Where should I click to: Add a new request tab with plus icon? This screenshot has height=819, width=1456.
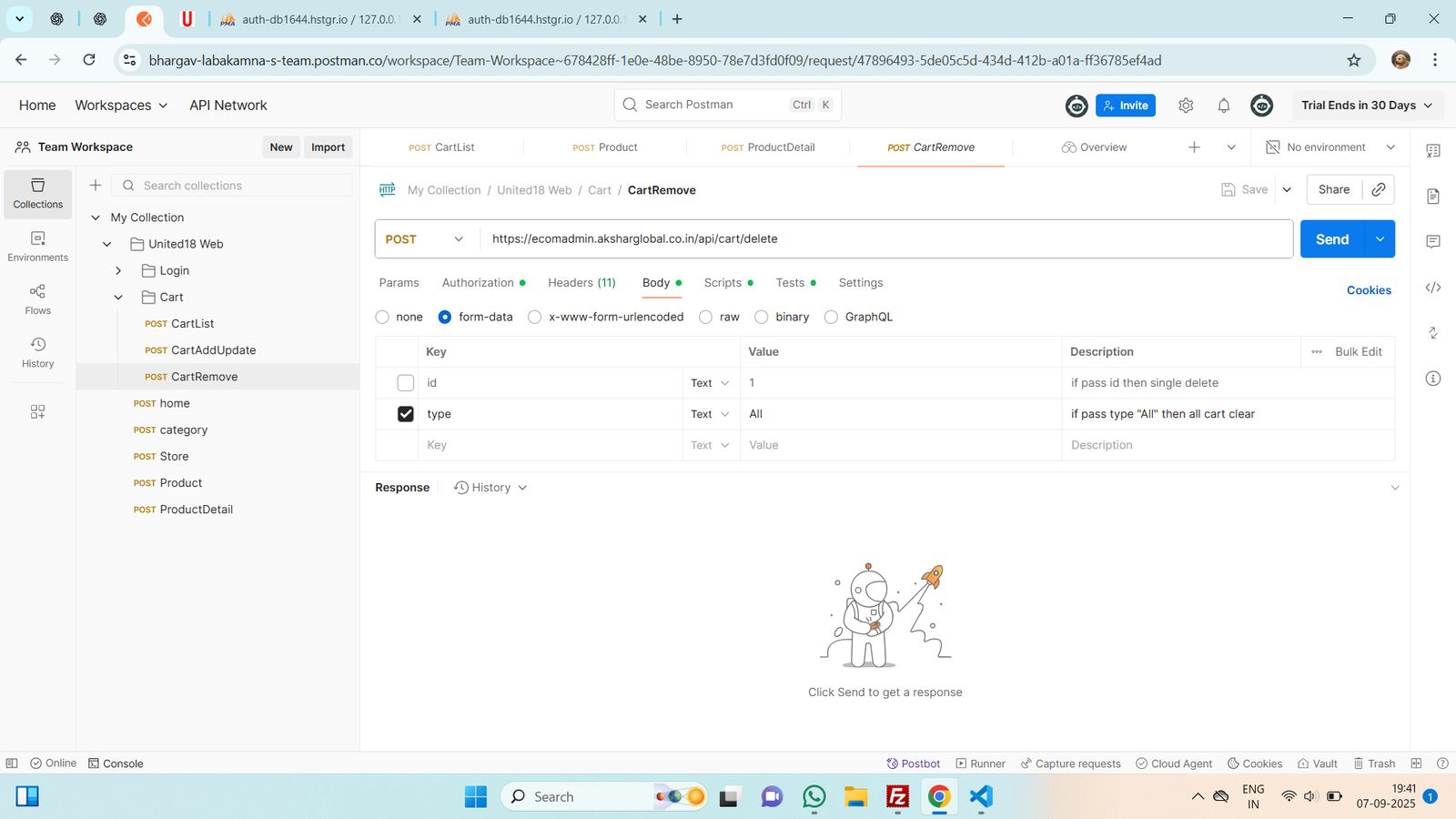click(1194, 147)
